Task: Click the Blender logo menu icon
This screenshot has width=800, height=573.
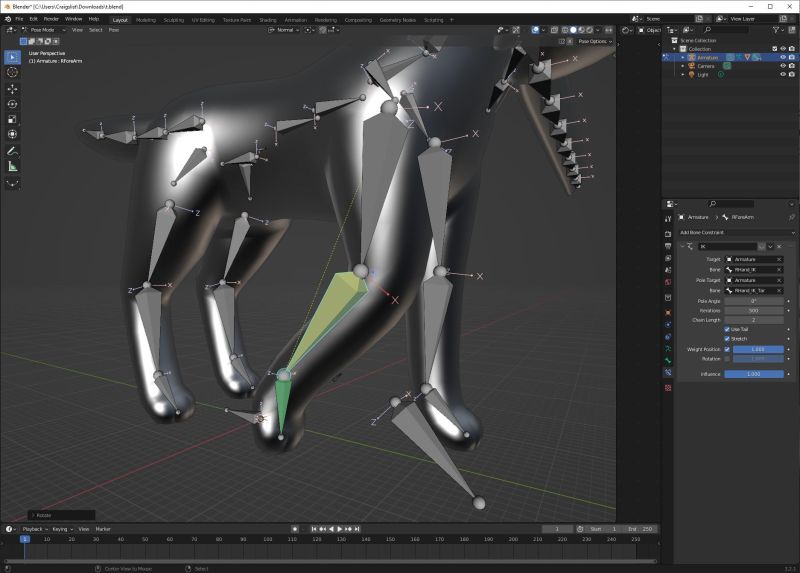Action: (x=8, y=19)
